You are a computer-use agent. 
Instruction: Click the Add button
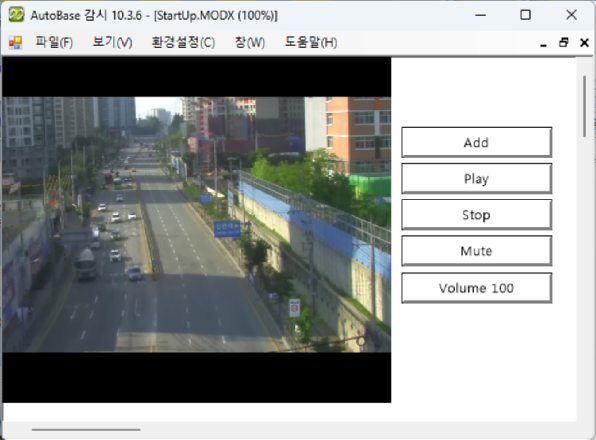[x=476, y=142]
